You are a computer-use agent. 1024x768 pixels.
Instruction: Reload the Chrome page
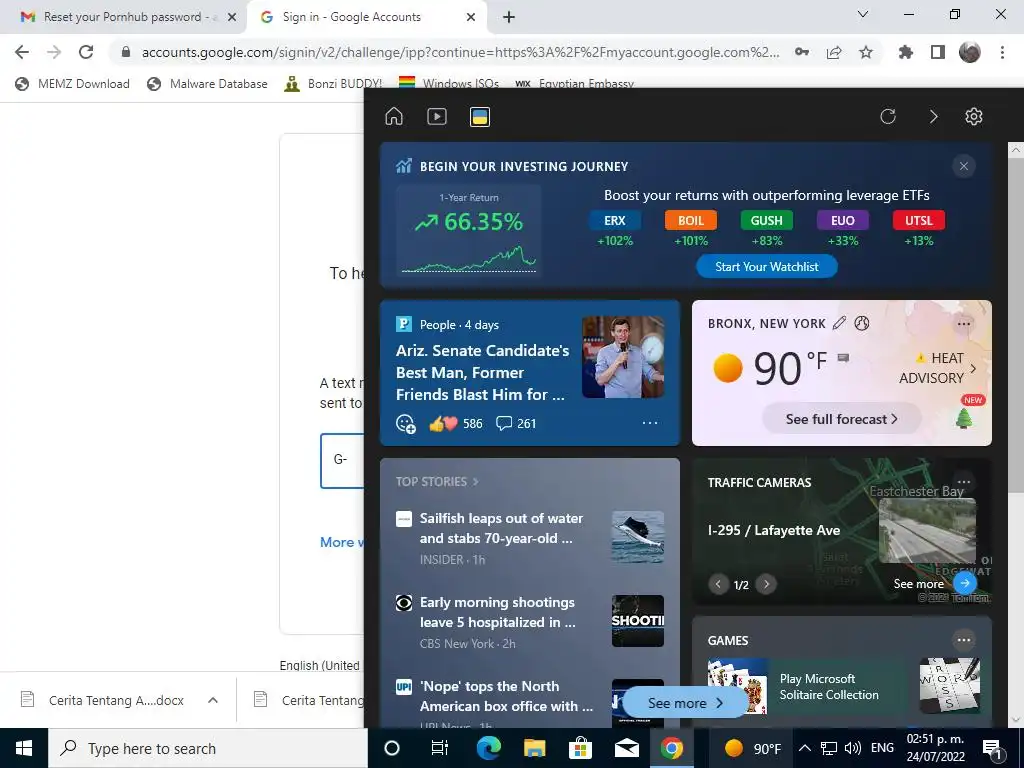pyautogui.click(x=86, y=52)
